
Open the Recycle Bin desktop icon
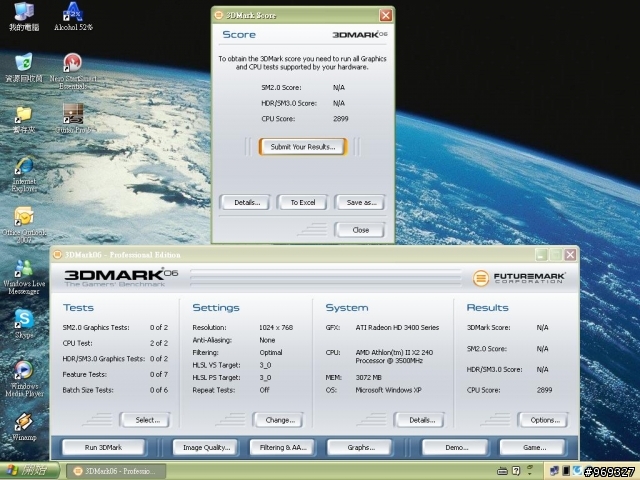(24, 68)
